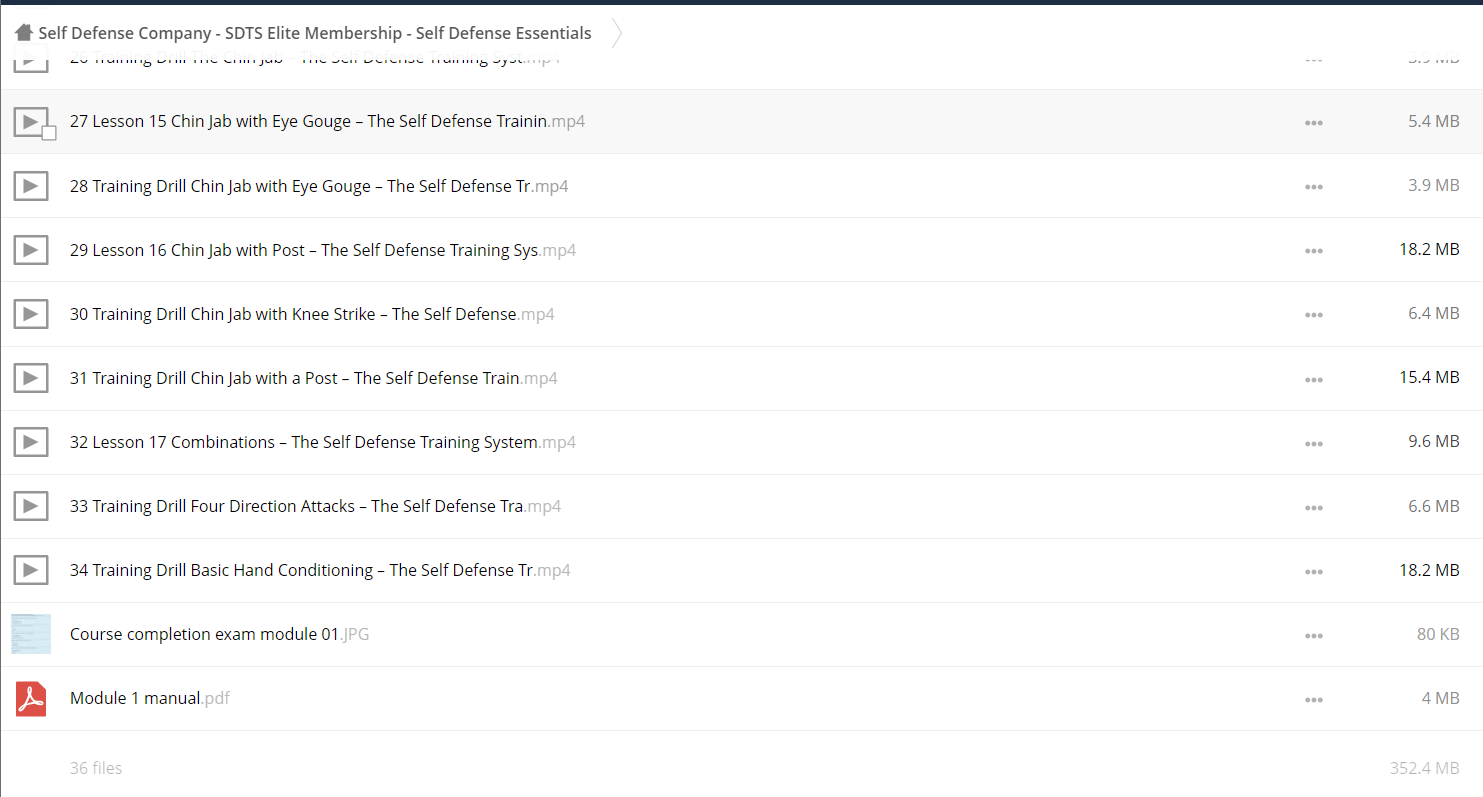Viewport: 1483px width, 797px height.
Task: Open more options for 31 Training Drill
Action: point(1314,379)
